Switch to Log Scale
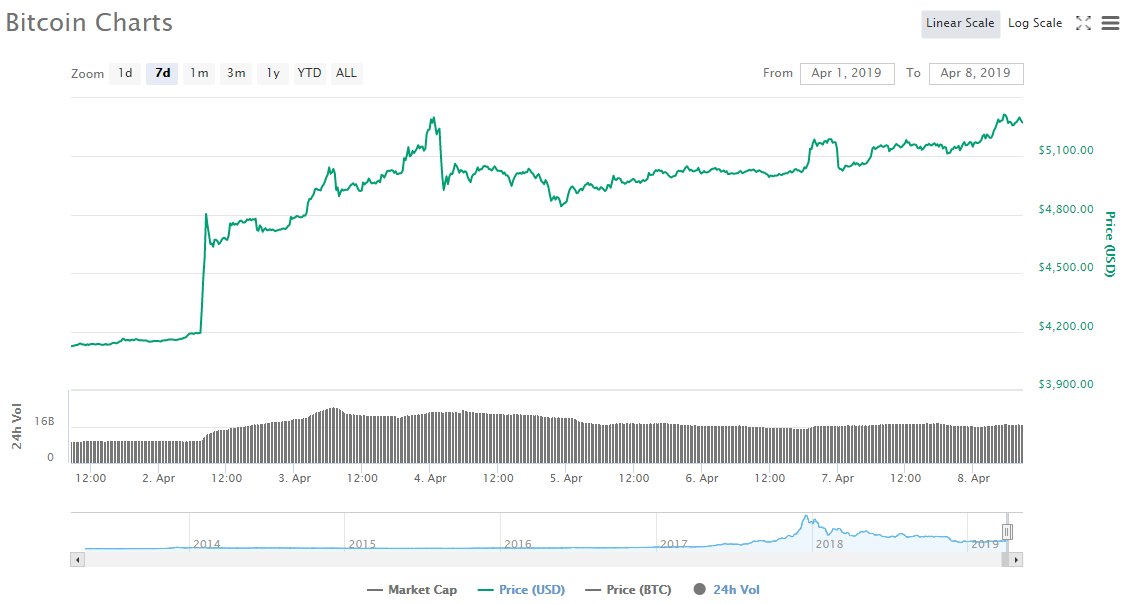The height and width of the screenshot is (604, 1129). coord(1035,23)
